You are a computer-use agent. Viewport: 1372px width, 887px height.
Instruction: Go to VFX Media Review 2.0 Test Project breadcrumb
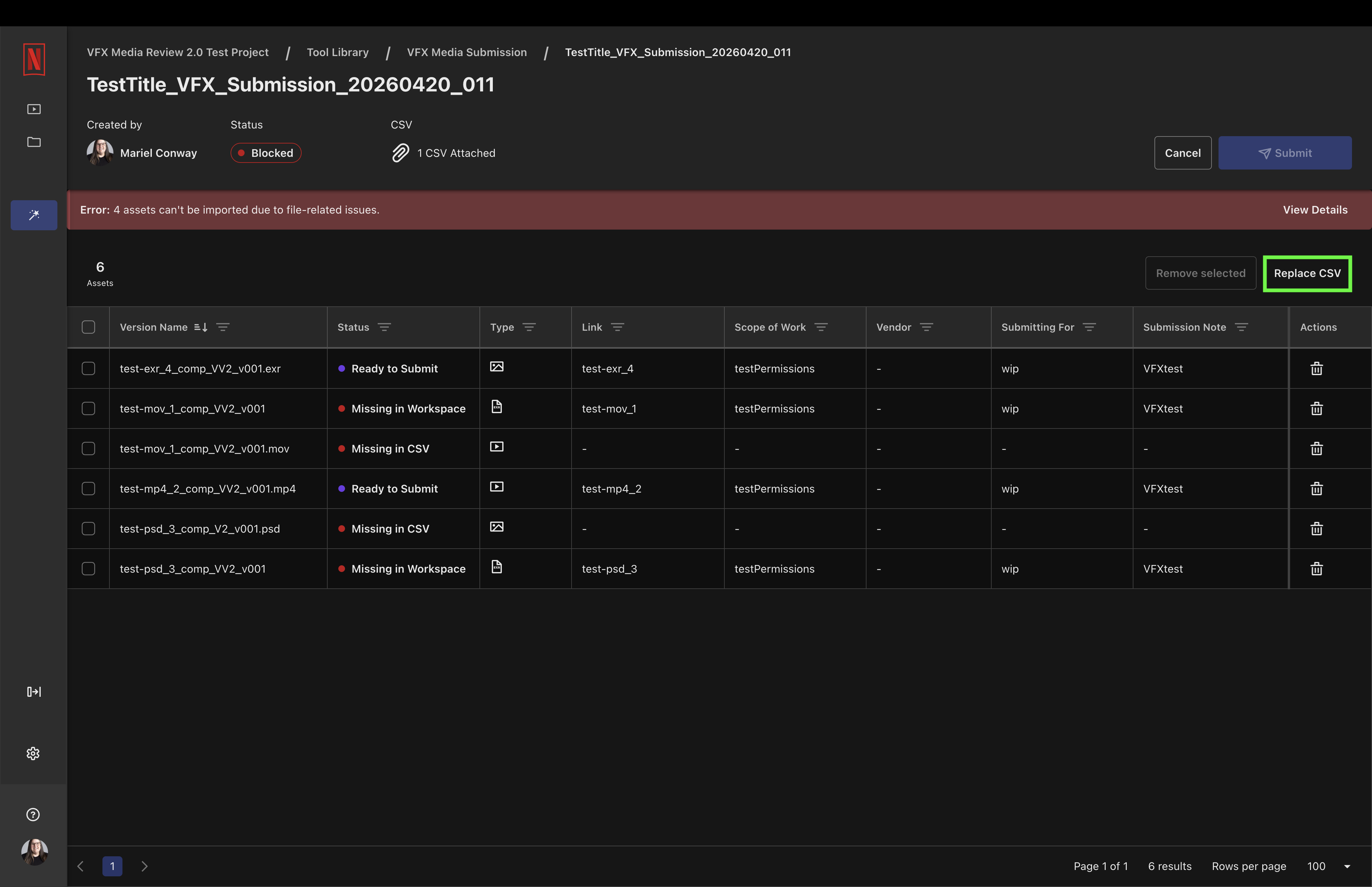177,52
